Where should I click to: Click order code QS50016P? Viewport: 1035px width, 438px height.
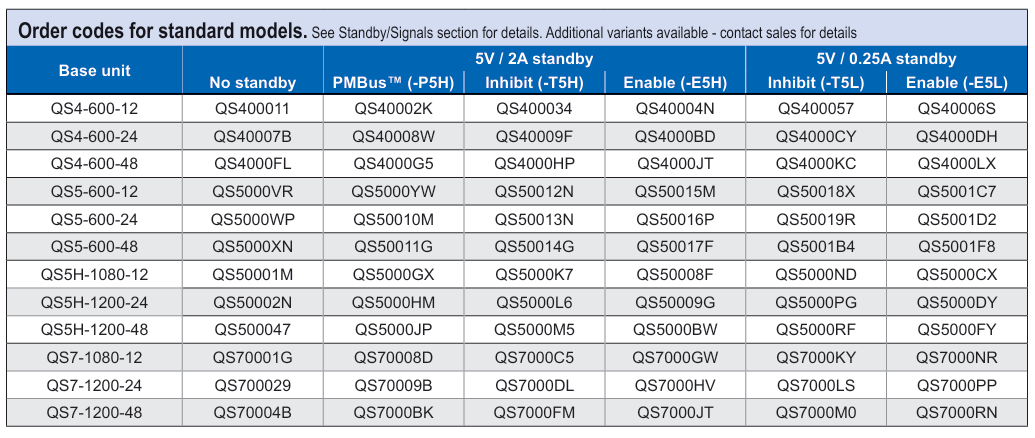click(675, 220)
